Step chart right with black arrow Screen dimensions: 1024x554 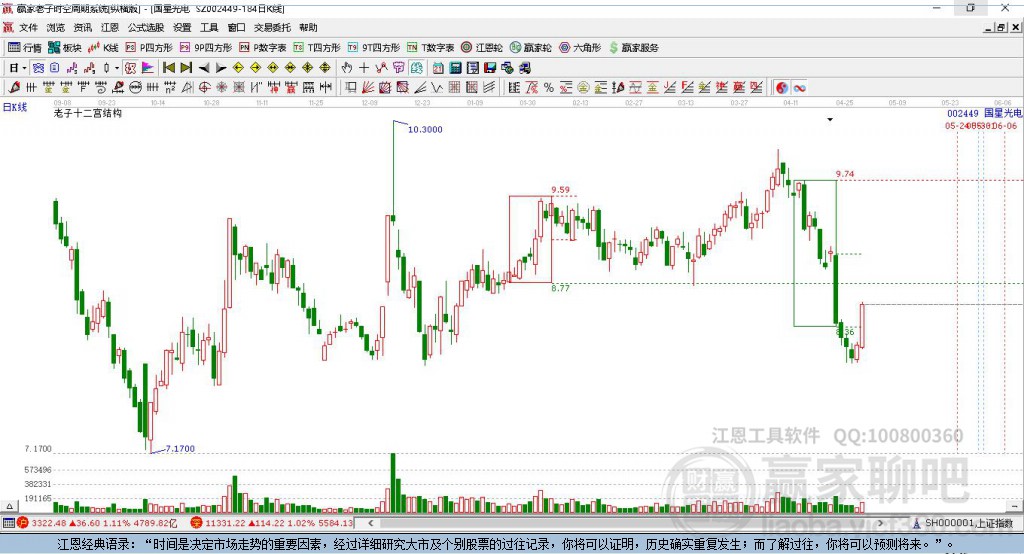[221, 68]
